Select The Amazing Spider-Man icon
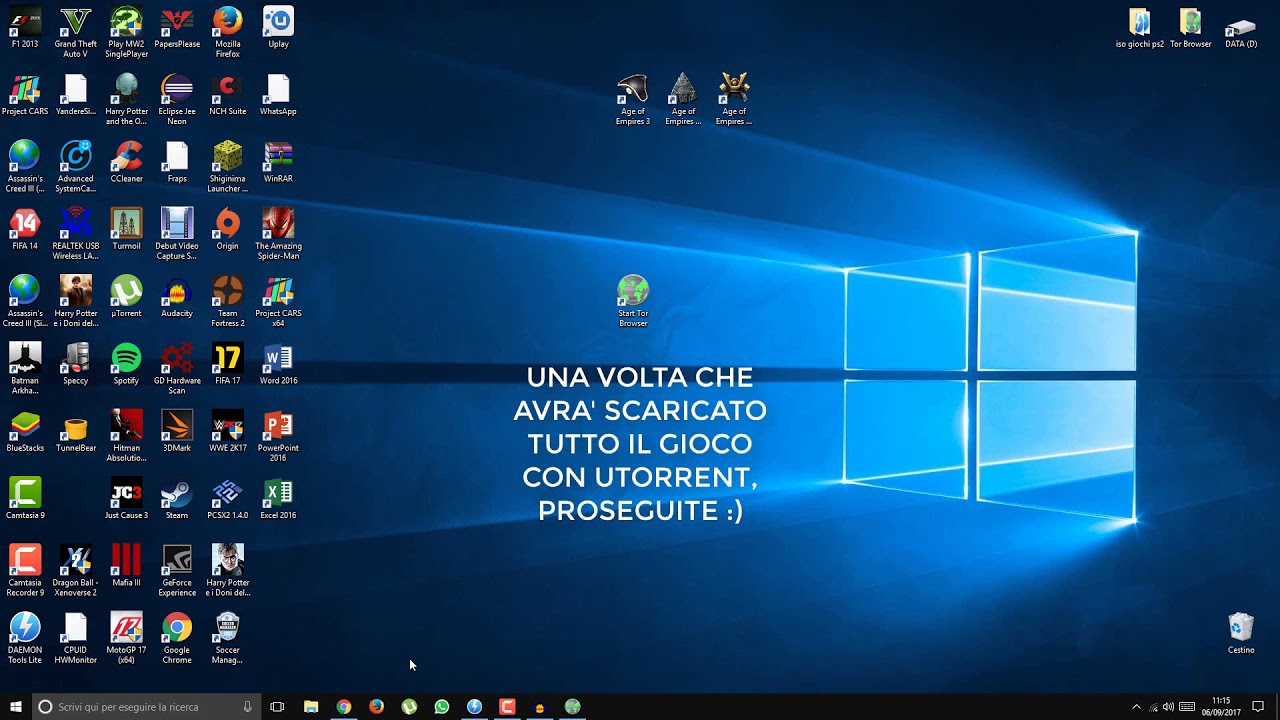This screenshot has height=720, width=1280. click(x=278, y=234)
